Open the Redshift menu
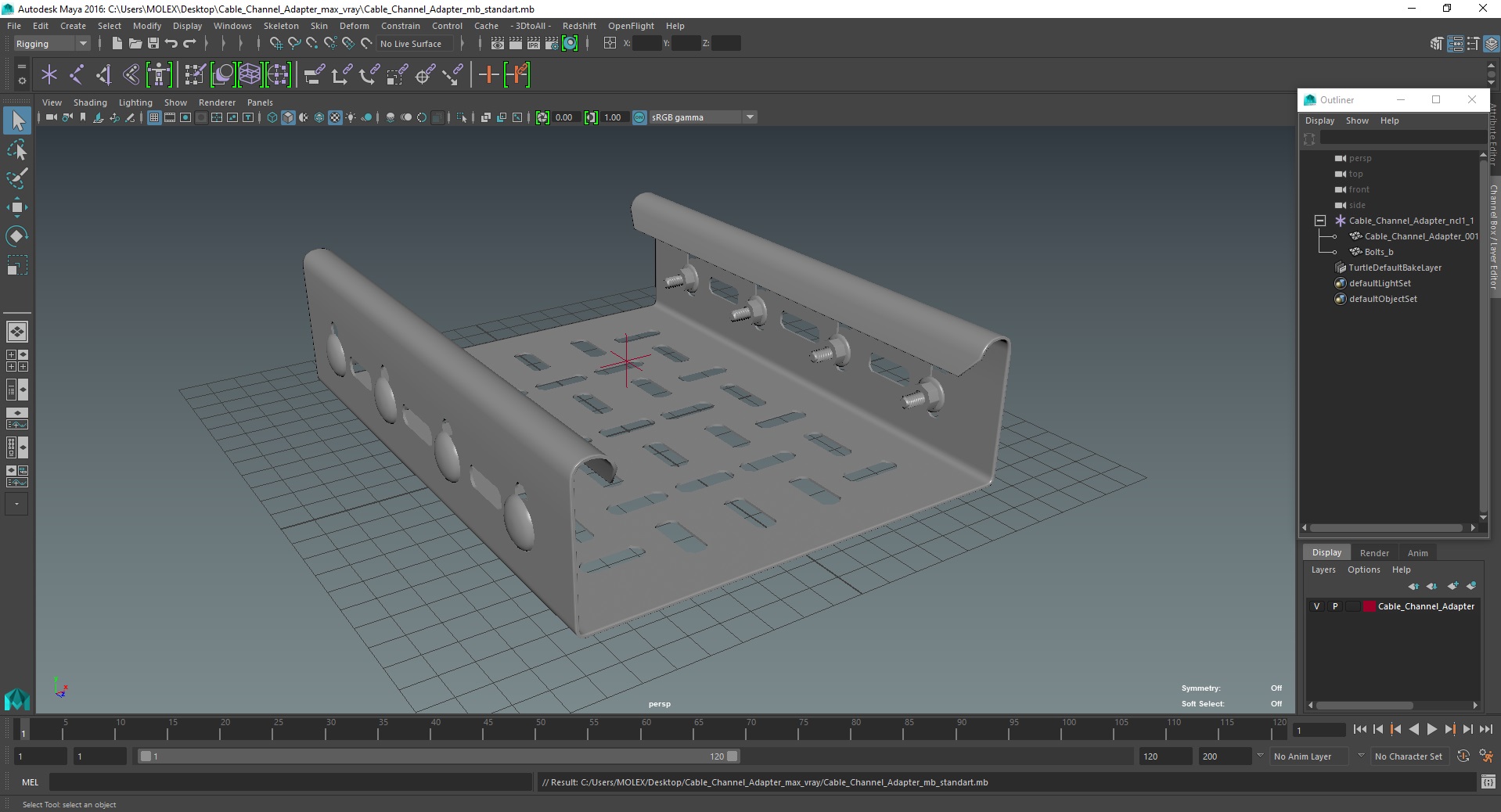Viewport: 1501px width, 812px height. [x=579, y=26]
